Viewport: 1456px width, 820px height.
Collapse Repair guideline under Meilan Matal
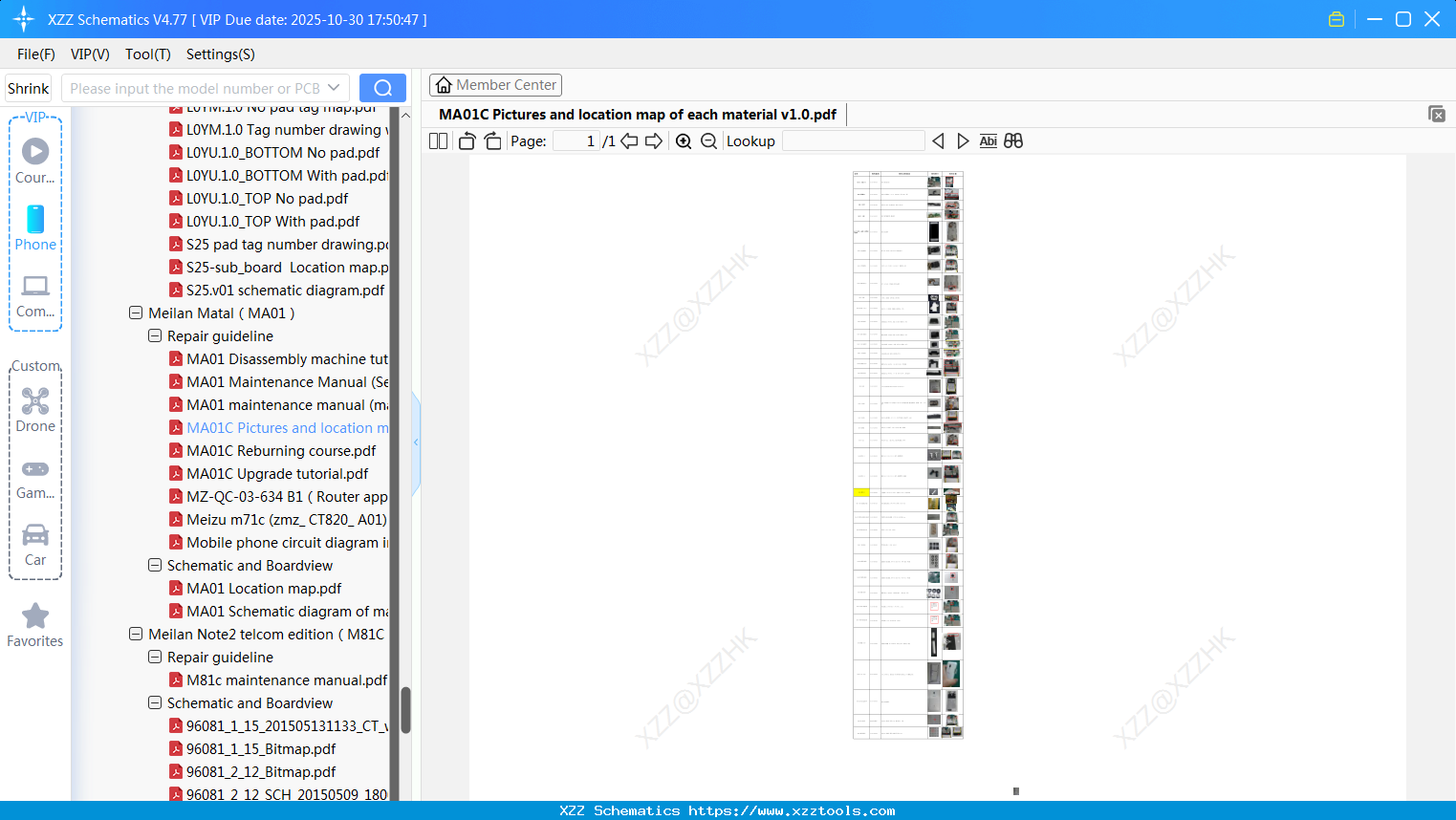(x=155, y=336)
